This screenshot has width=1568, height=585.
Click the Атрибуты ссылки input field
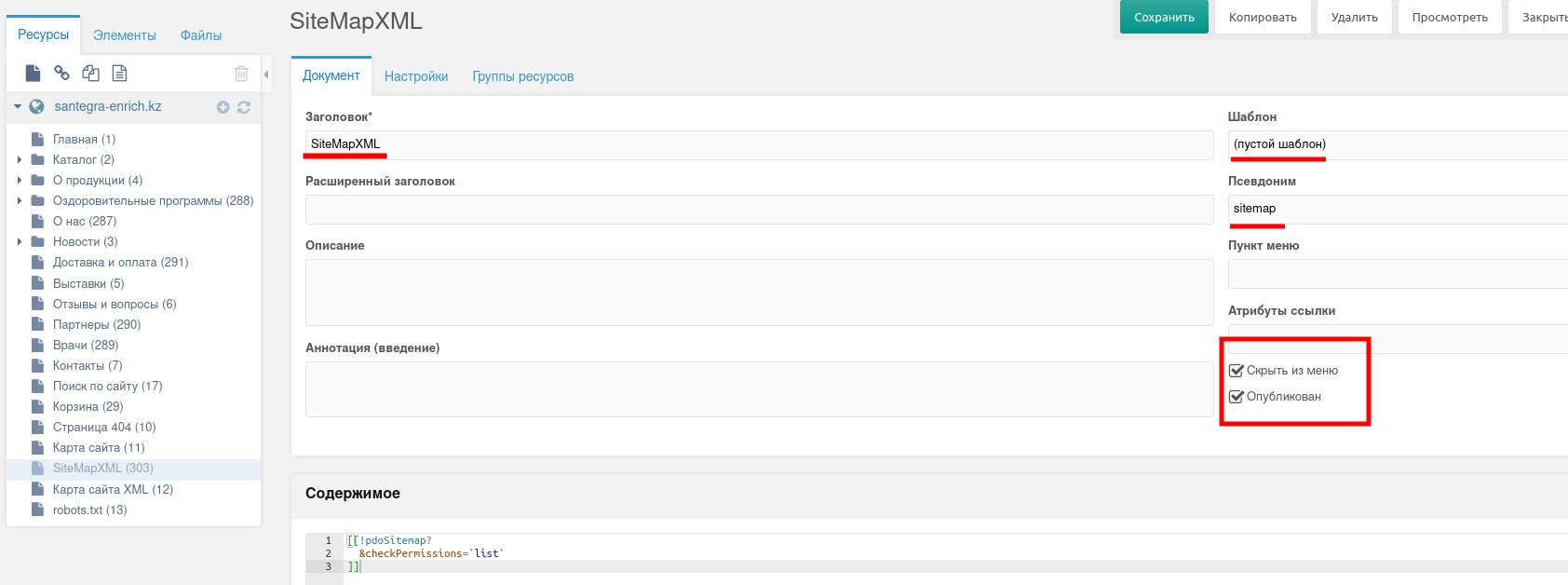tap(1398, 338)
